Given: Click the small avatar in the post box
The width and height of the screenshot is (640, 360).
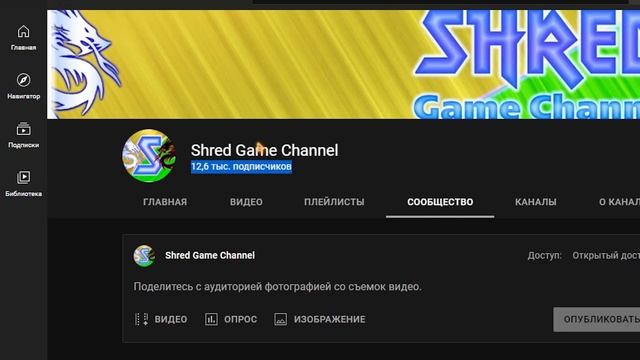Looking at the screenshot, I should click(144, 256).
